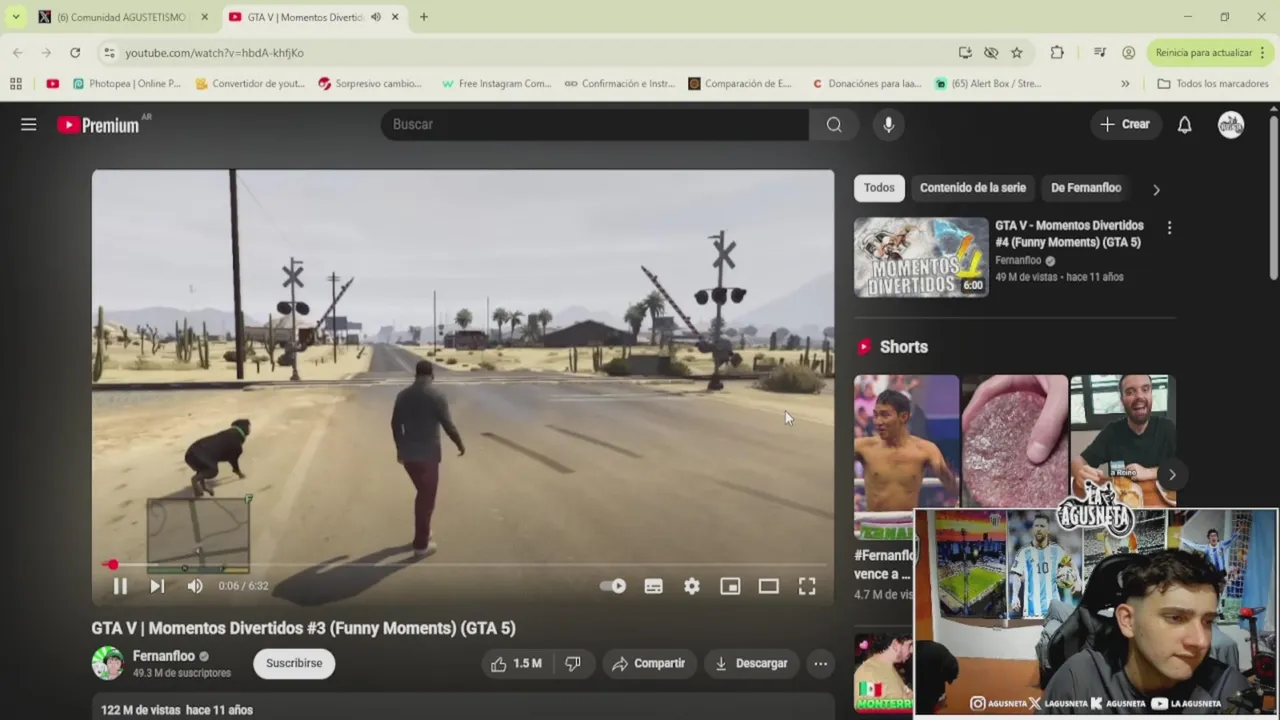This screenshot has height=720, width=1280.
Task: Open the Momentos Divertidos #4 title link
Action: point(1069,234)
